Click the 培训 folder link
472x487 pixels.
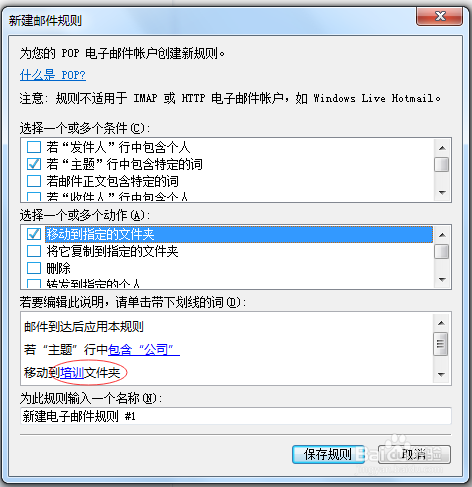pyautogui.click(x=72, y=372)
